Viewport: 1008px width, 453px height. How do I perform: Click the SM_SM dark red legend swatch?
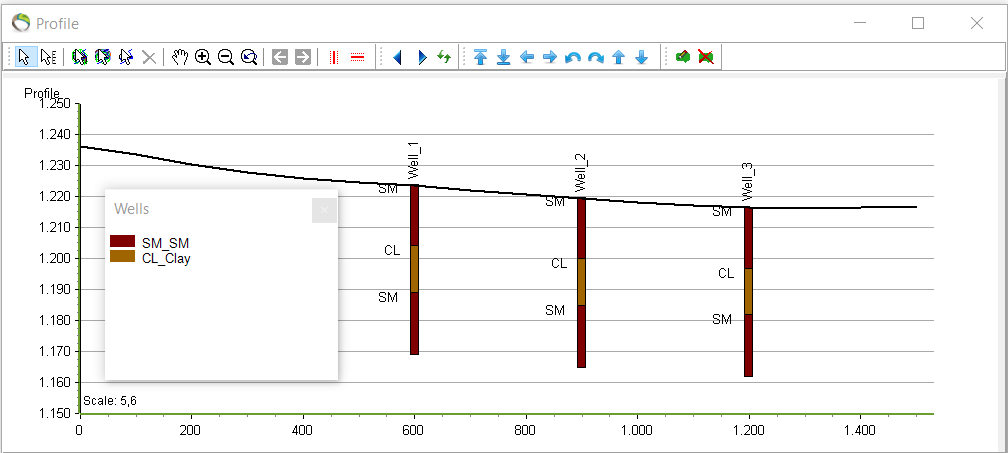[x=122, y=242]
